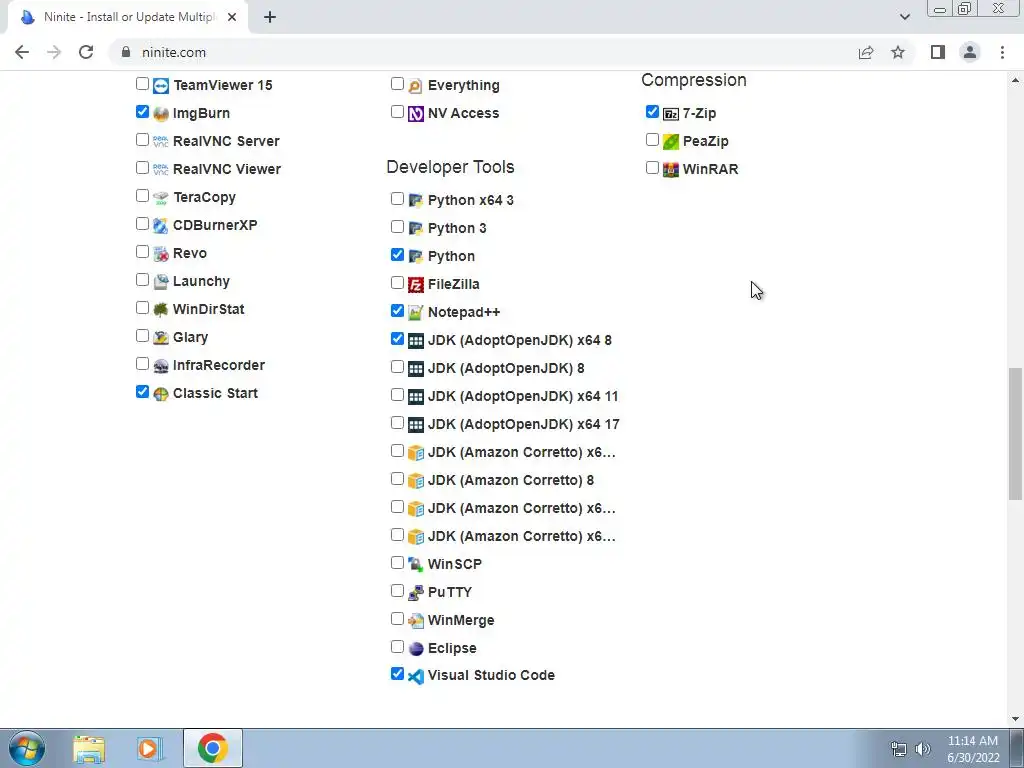This screenshot has height=768, width=1024.
Task: Click the 7-Zip icon
Action: (671, 114)
